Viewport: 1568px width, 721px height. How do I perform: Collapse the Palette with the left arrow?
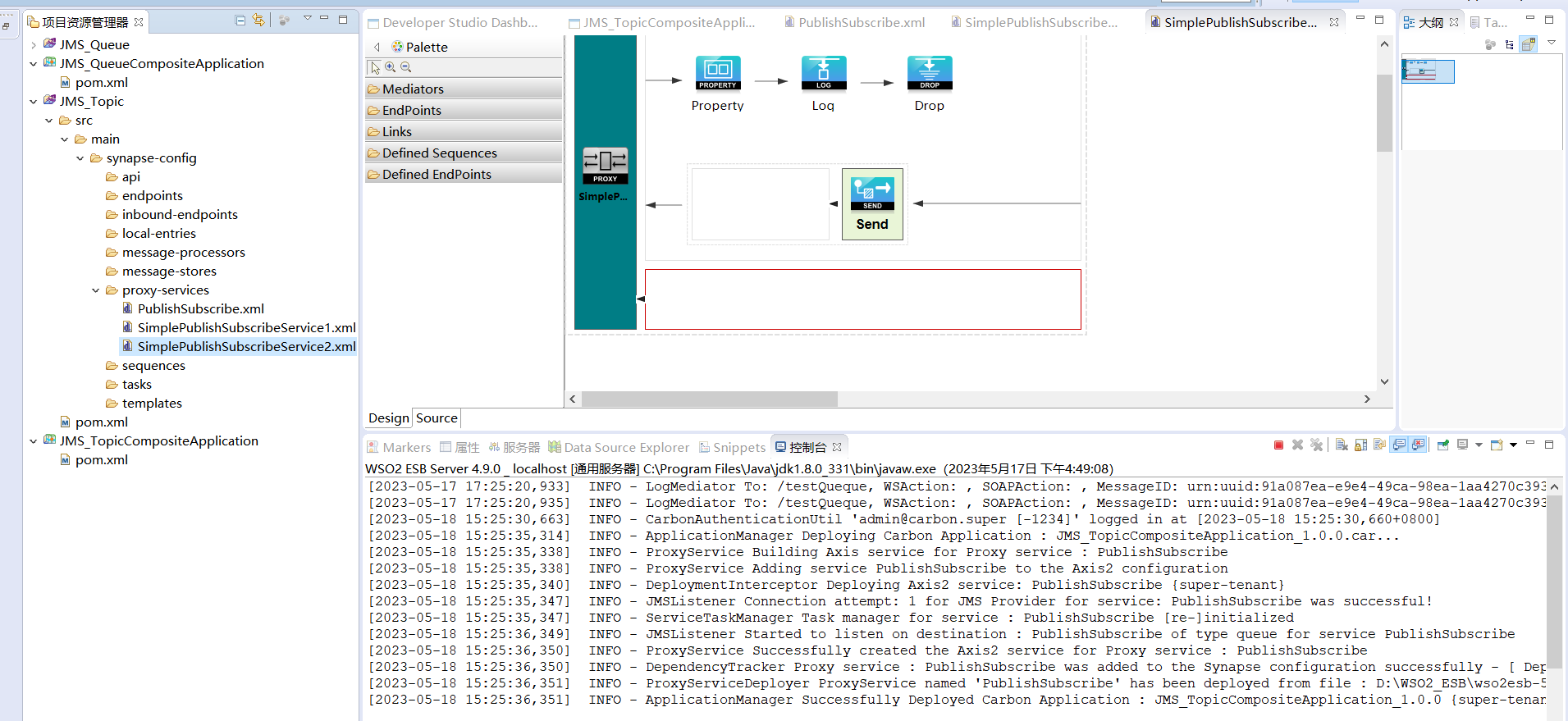click(377, 47)
